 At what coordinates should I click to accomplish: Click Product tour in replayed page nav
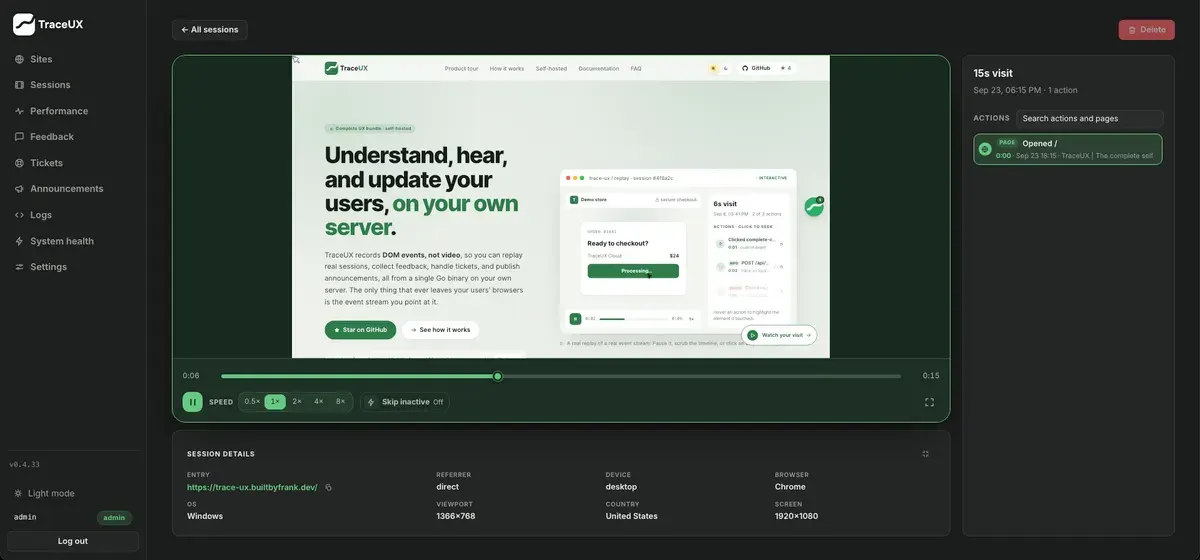click(x=461, y=68)
